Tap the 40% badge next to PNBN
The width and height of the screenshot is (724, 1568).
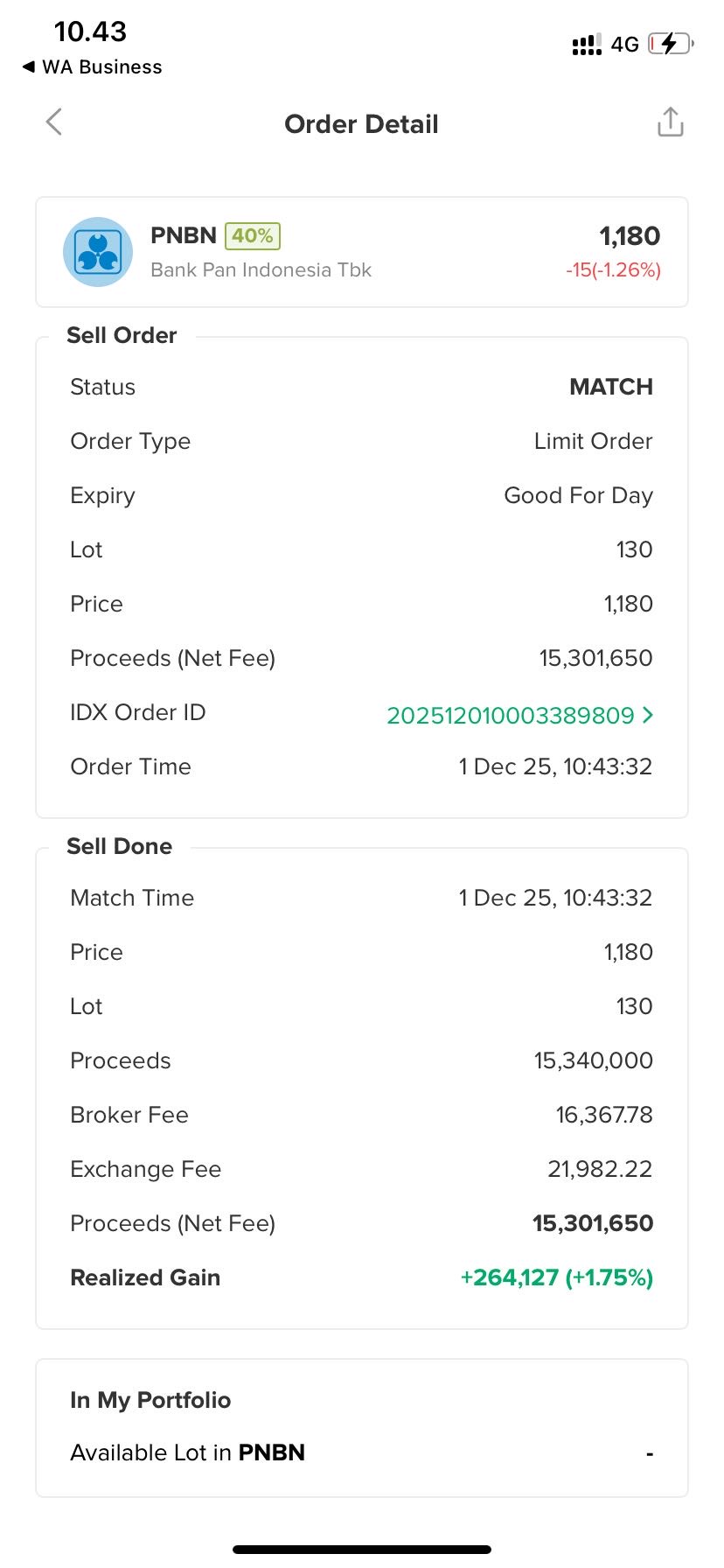tap(253, 236)
